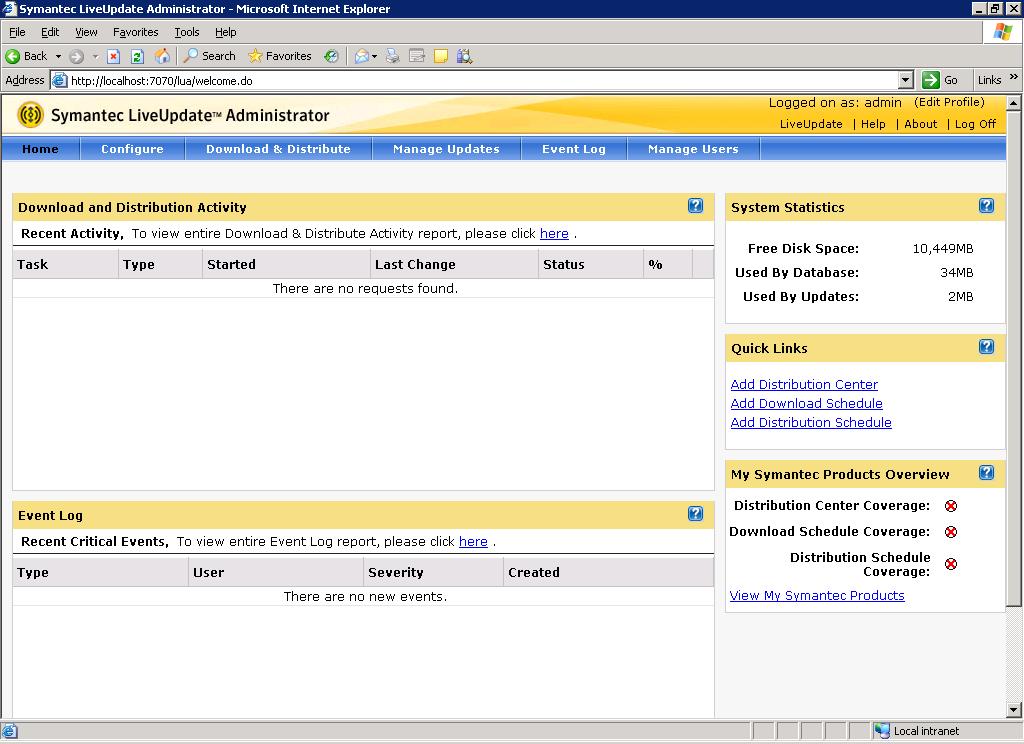Open help for My Symantec Products Overview
The width and height of the screenshot is (1024, 744).
(987, 473)
